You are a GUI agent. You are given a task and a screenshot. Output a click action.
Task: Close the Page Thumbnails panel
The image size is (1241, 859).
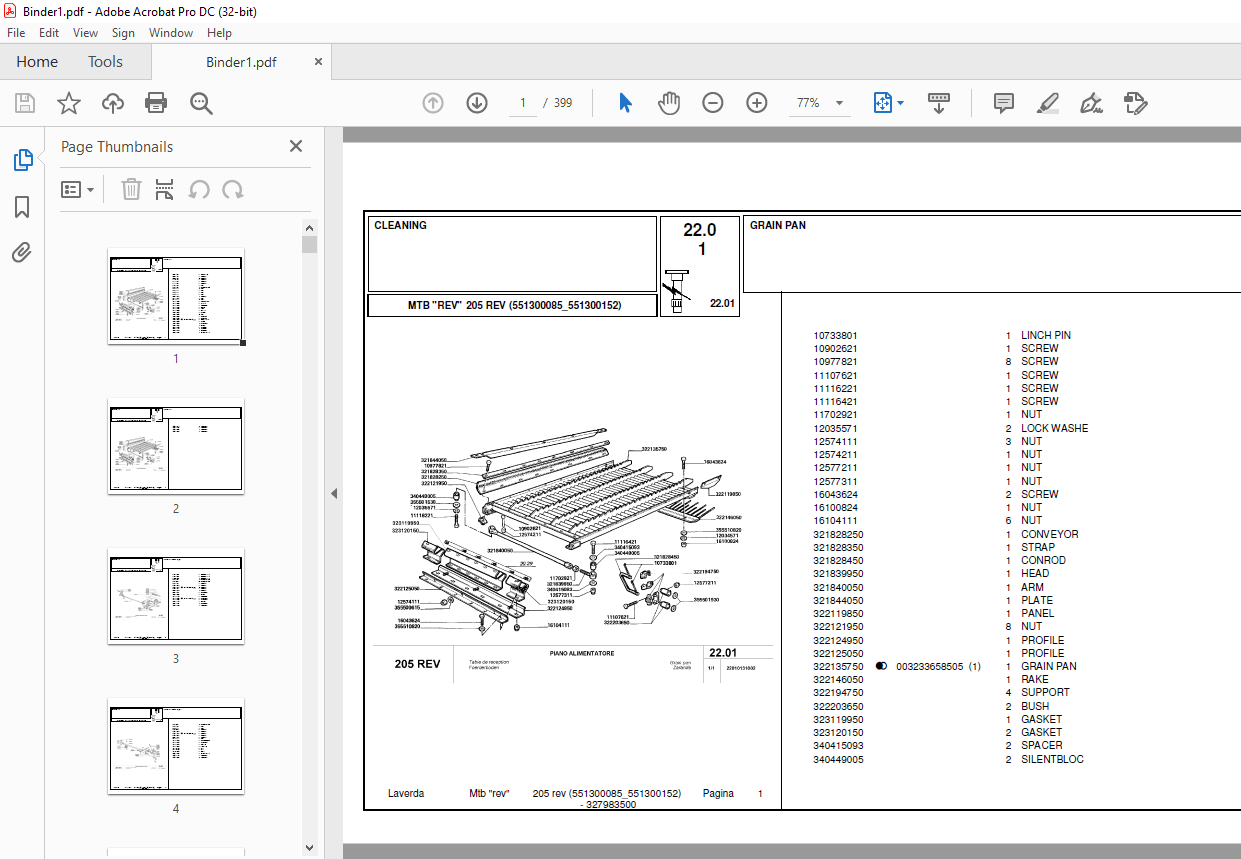(296, 146)
